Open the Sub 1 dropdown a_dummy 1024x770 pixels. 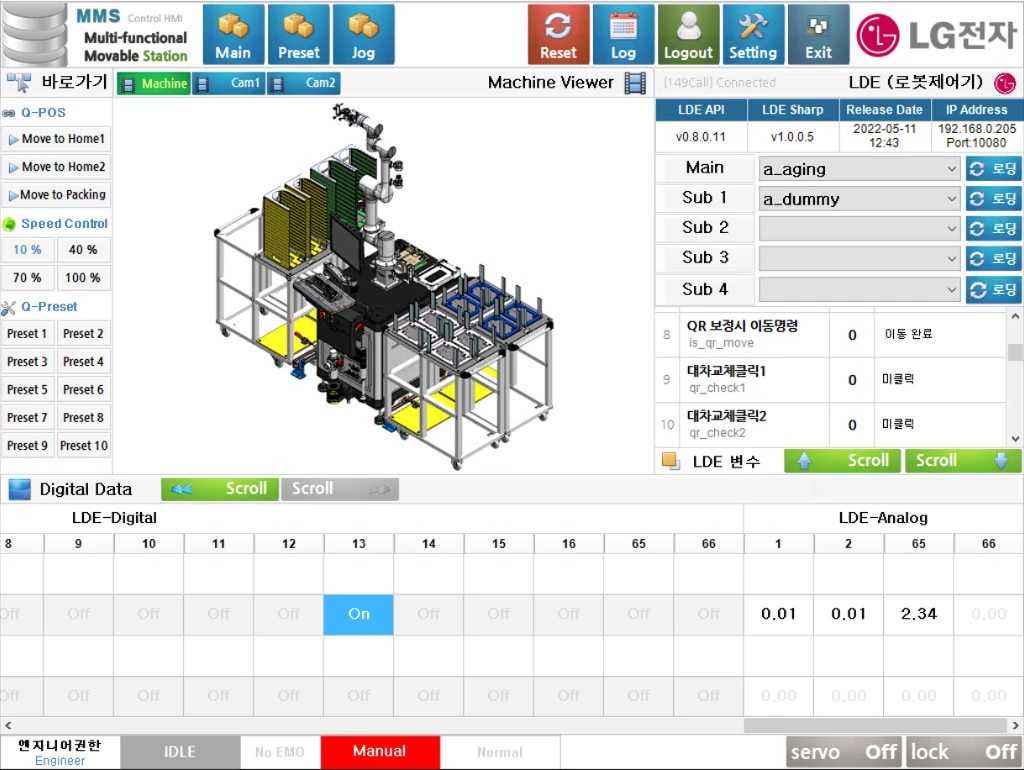point(859,199)
